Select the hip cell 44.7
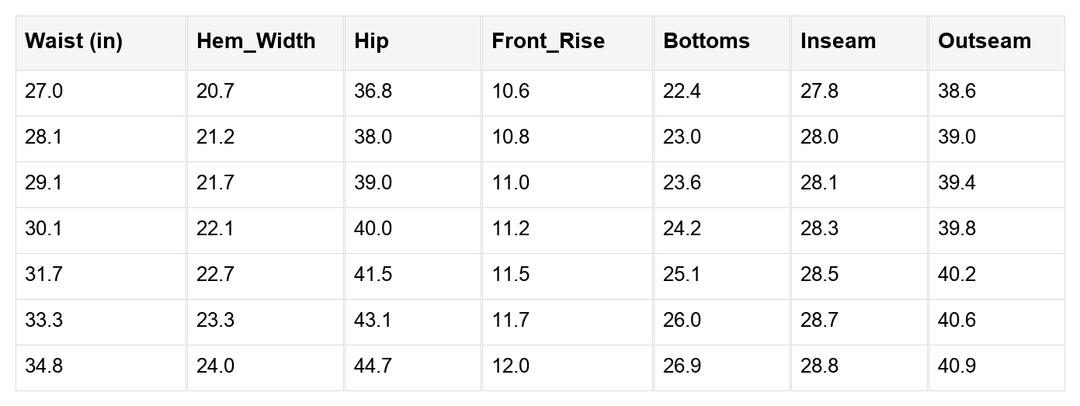The width and height of the screenshot is (1080, 406). (x=413, y=368)
